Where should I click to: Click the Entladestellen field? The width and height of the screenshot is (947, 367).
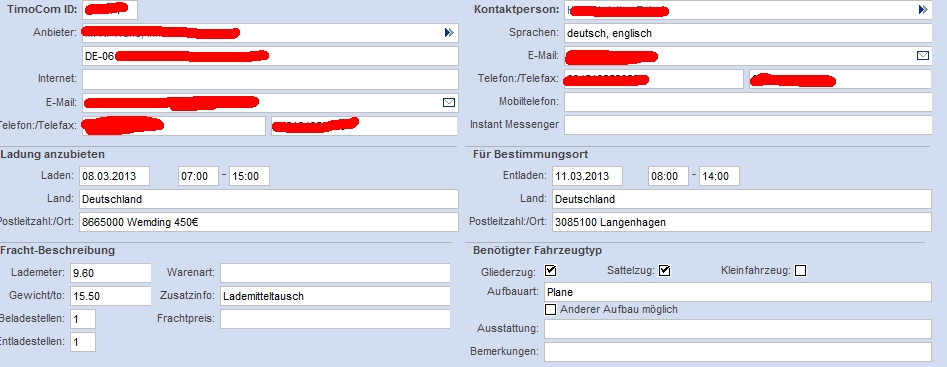[83, 342]
